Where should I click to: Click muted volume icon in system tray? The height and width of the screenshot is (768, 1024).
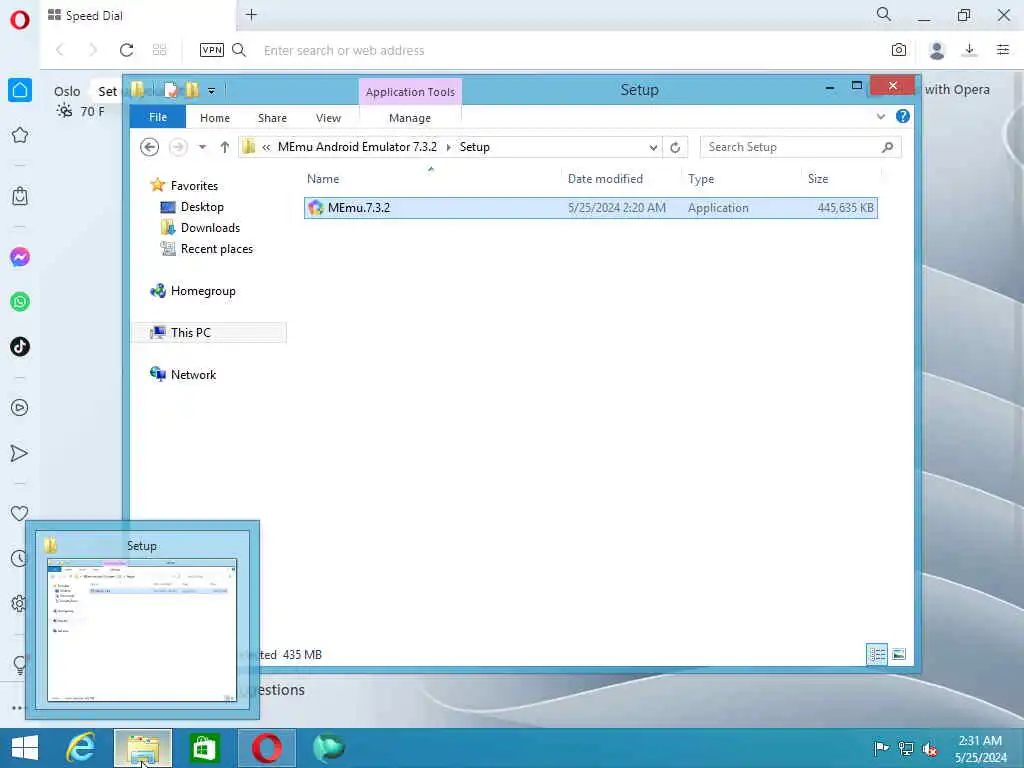[930, 749]
